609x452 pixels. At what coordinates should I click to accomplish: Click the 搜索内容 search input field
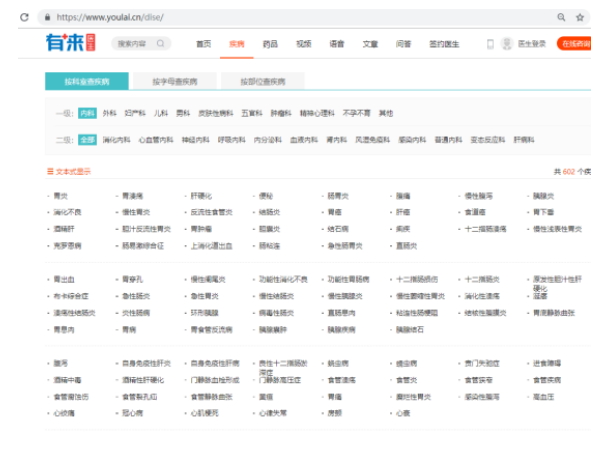131,44
